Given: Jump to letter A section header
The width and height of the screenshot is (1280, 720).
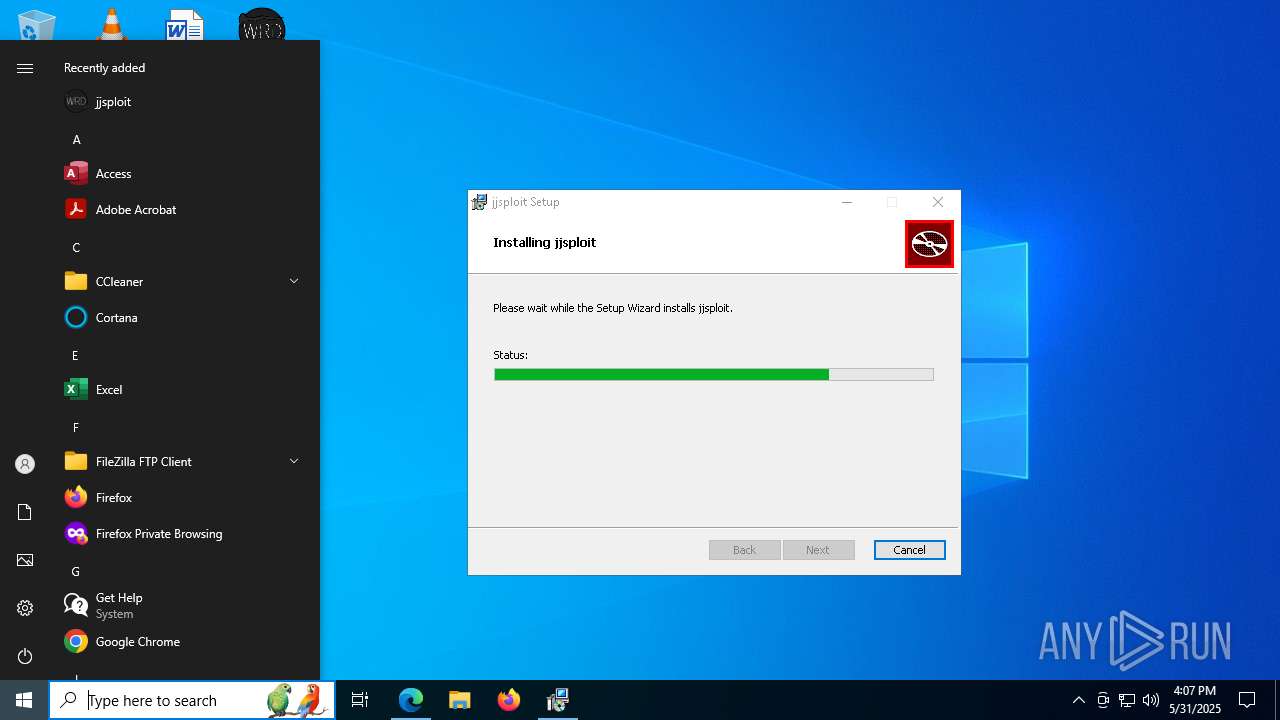Looking at the screenshot, I should point(76,139).
